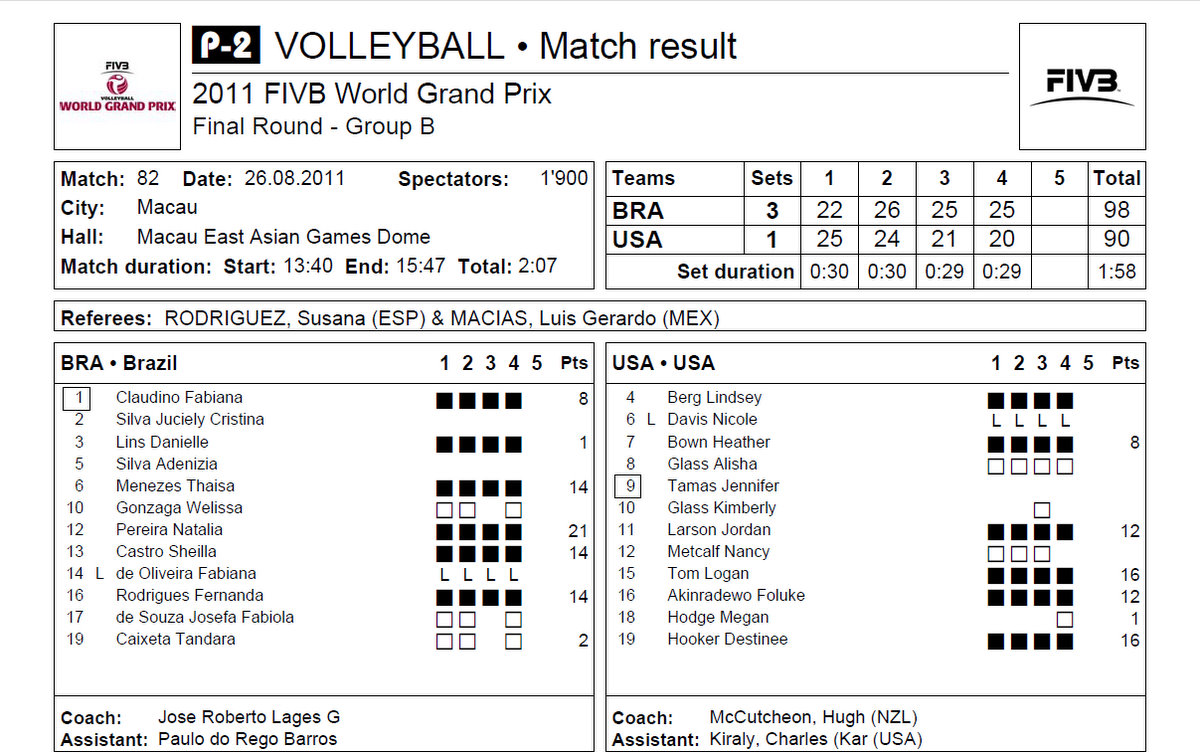This screenshot has width=1200, height=754.
Task: Click the player name Menezes Thaisa
Action: [x=175, y=486]
